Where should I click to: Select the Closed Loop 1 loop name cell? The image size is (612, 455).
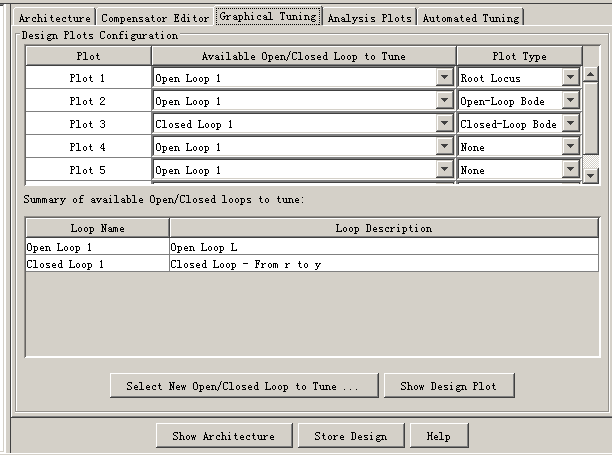click(x=97, y=264)
